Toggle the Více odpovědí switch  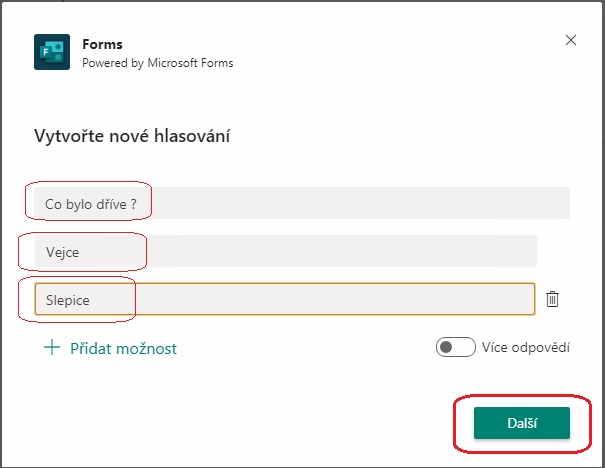[x=456, y=347]
